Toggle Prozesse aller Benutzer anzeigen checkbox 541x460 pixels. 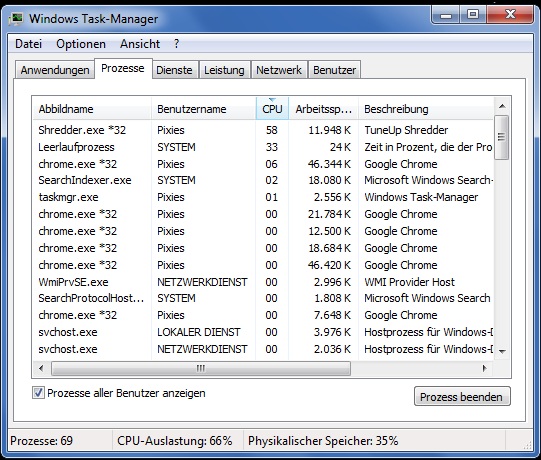coord(38,393)
